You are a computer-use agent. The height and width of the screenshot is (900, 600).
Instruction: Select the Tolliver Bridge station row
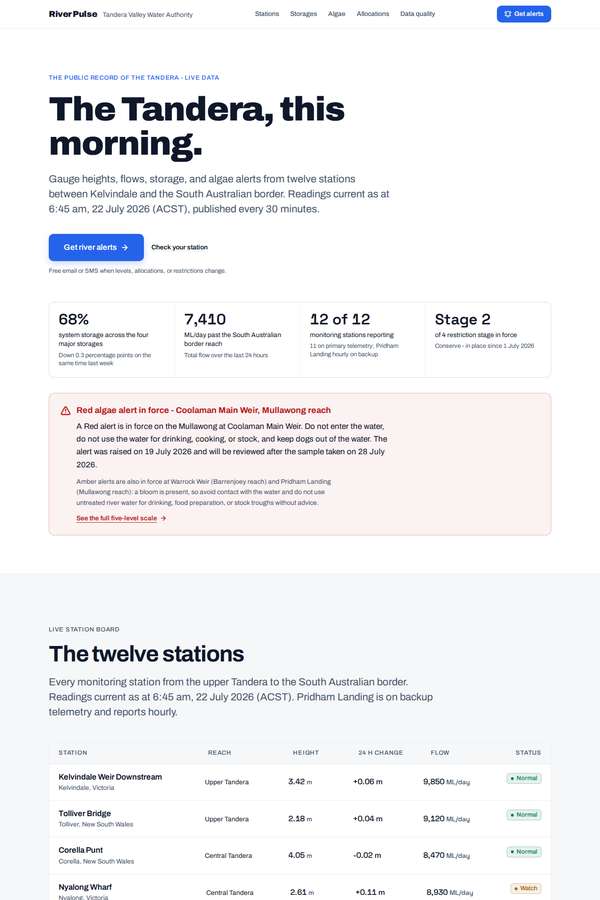[300, 818]
